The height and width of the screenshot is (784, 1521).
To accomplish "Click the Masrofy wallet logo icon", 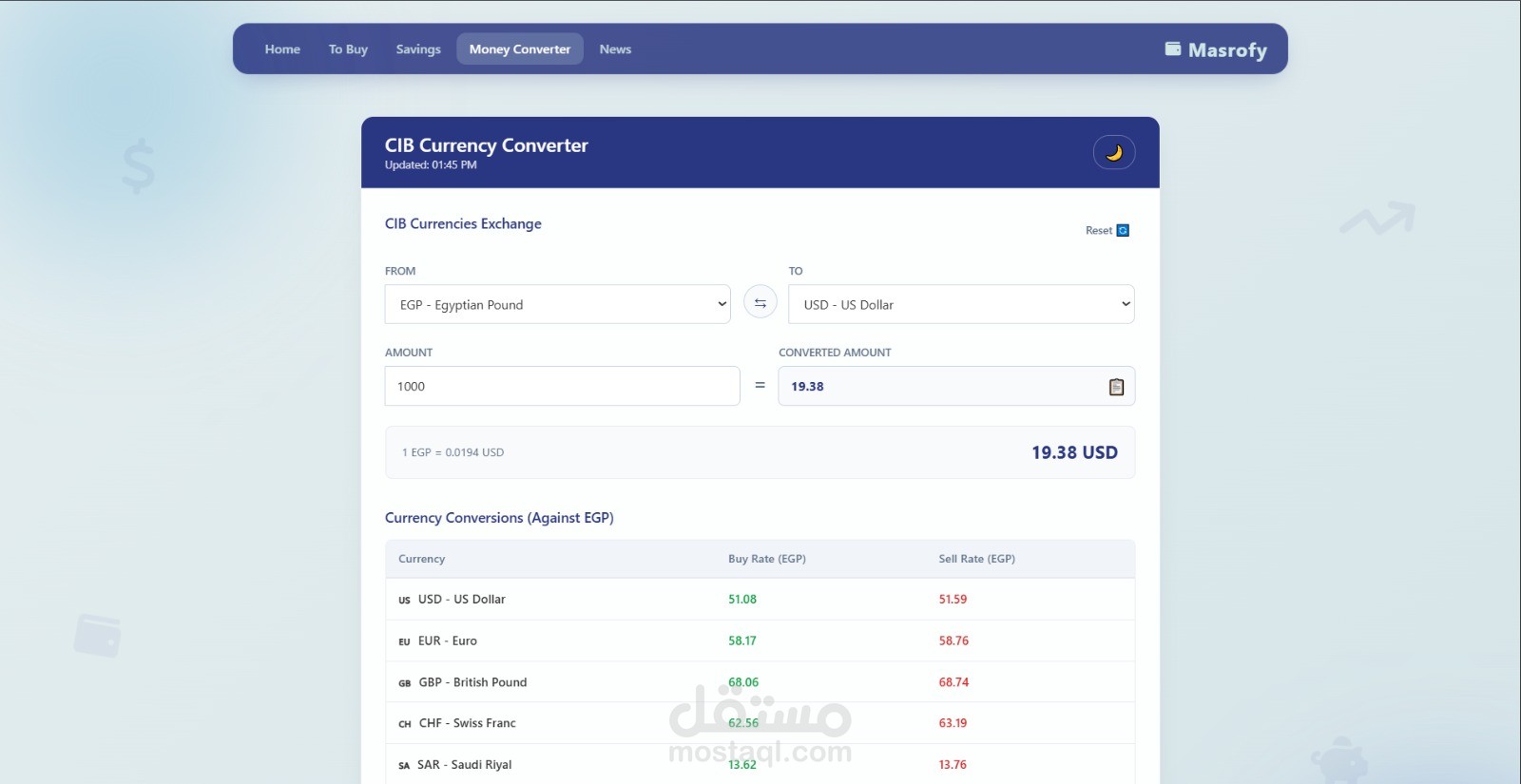I will (x=1173, y=48).
